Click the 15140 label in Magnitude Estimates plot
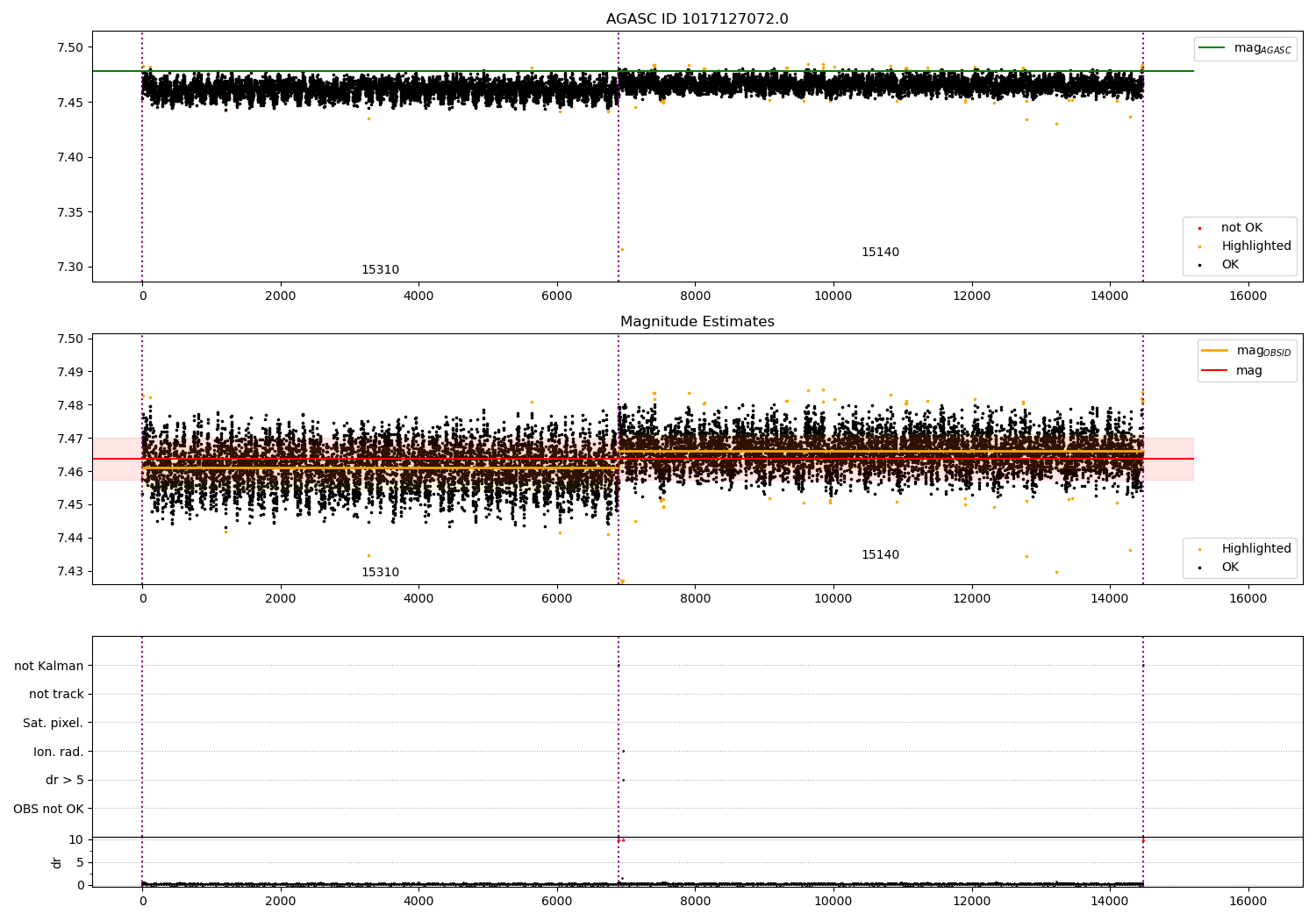 (880, 555)
